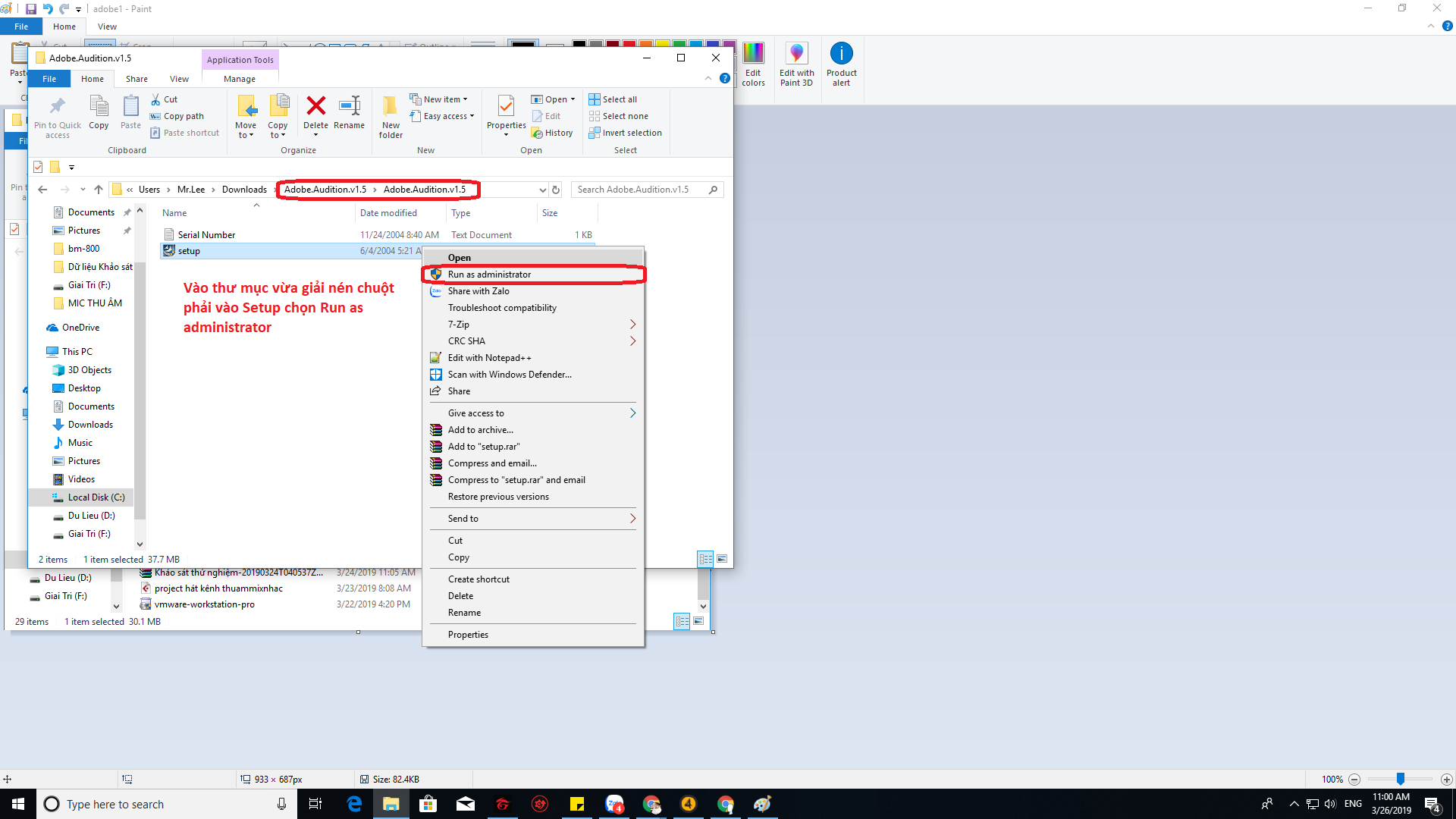Click the Up arrow navigation icon
The width and height of the screenshot is (1456, 819).
click(99, 190)
